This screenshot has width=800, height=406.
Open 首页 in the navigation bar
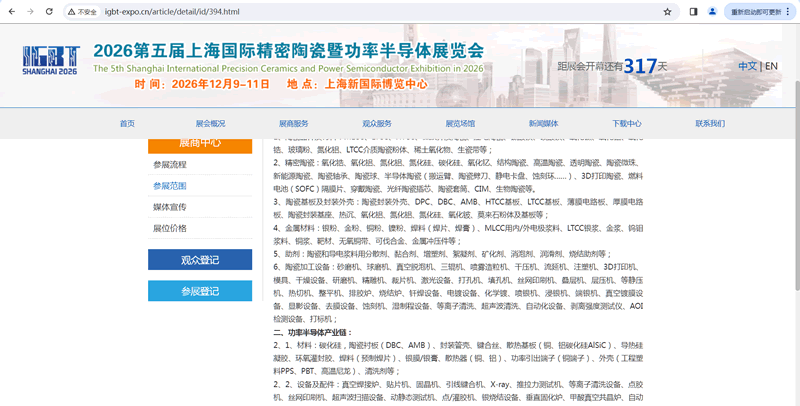127,123
